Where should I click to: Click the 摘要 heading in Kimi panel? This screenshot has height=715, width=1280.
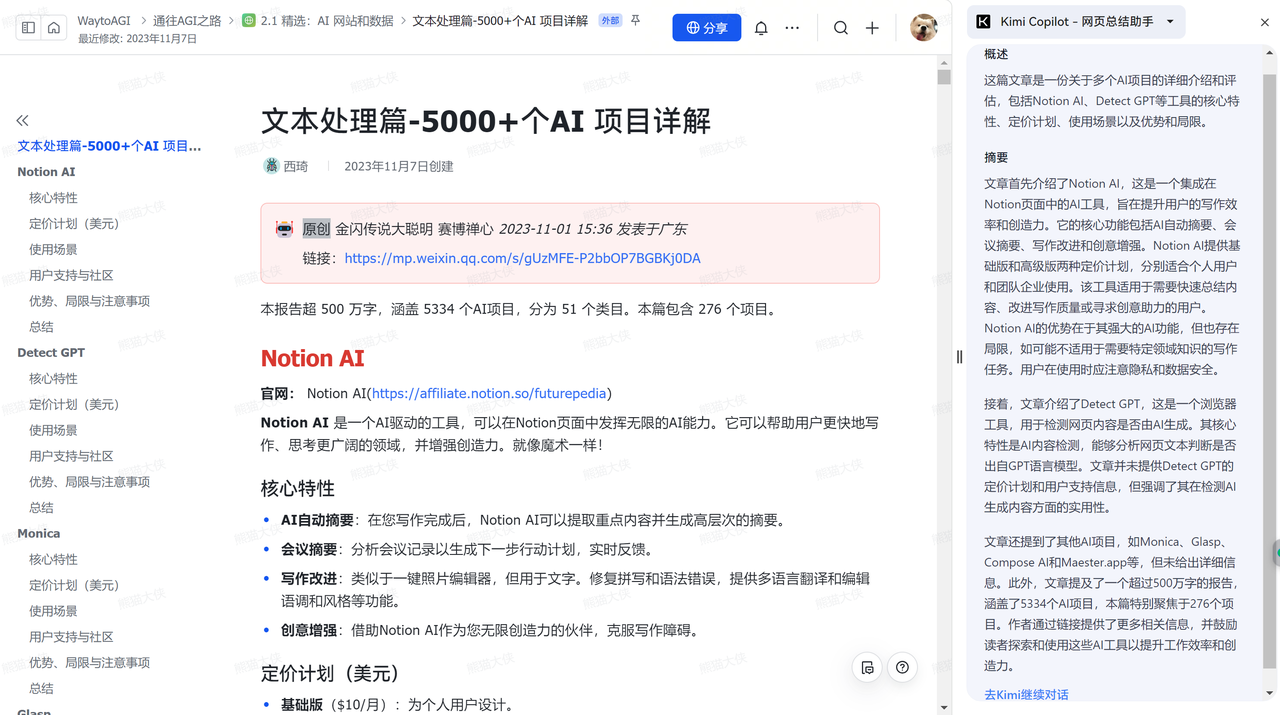pos(996,158)
